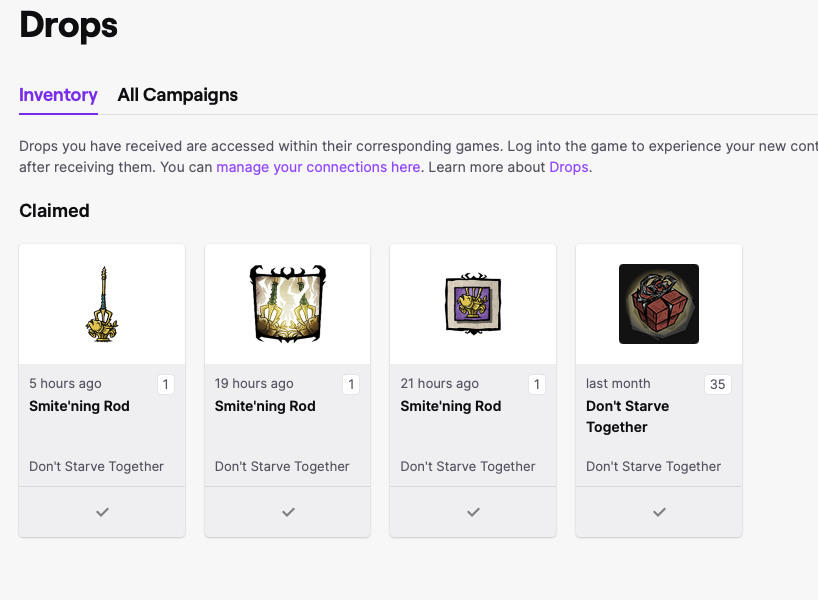
Task: Open the Learn more about Drops link
Action: coord(569,167)
